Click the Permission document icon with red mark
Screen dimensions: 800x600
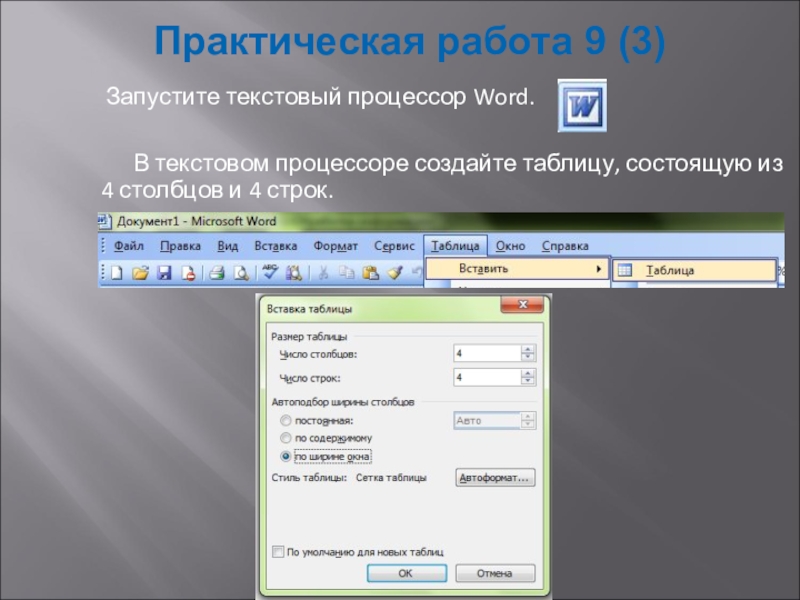point(188,273)
